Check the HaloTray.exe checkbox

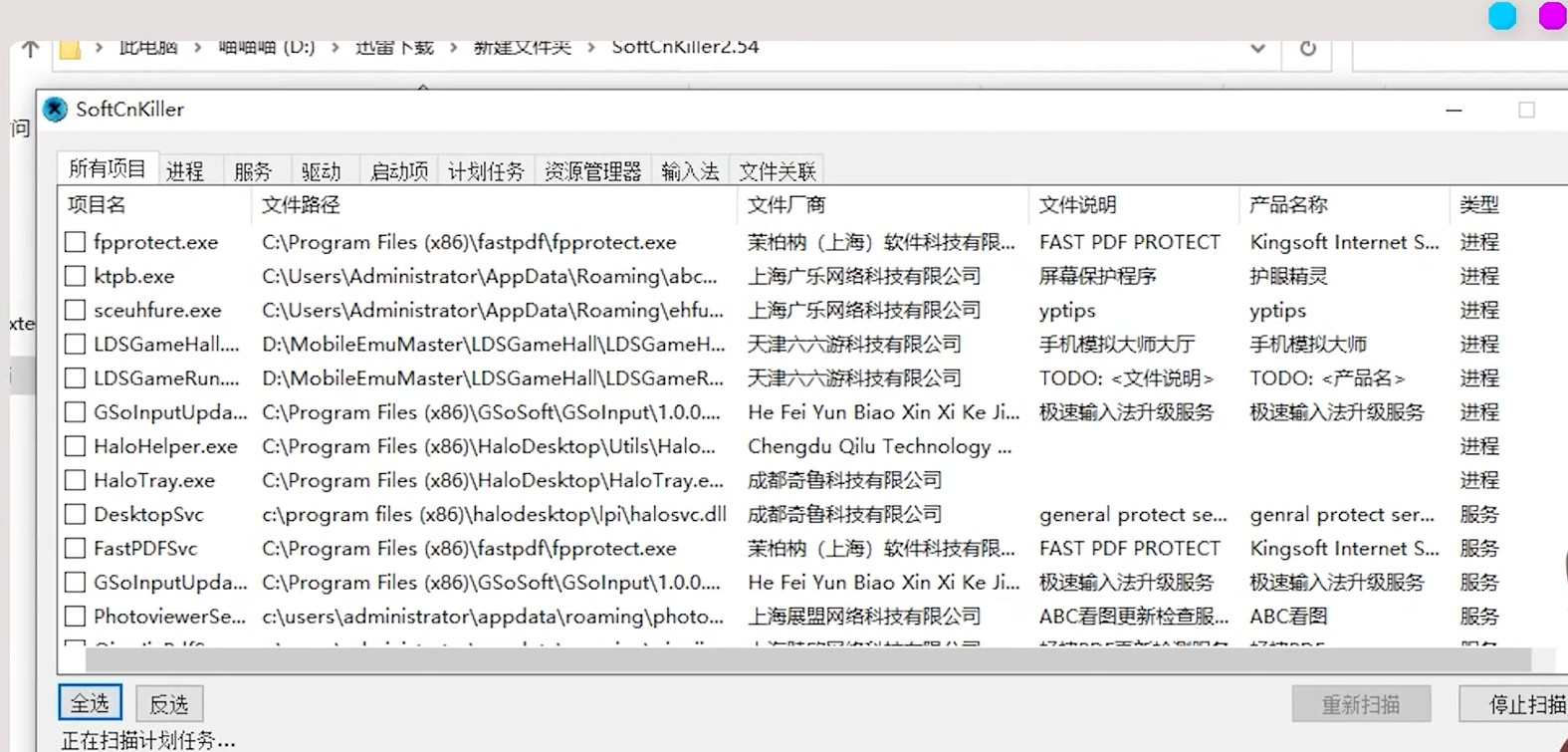[75, 480]
